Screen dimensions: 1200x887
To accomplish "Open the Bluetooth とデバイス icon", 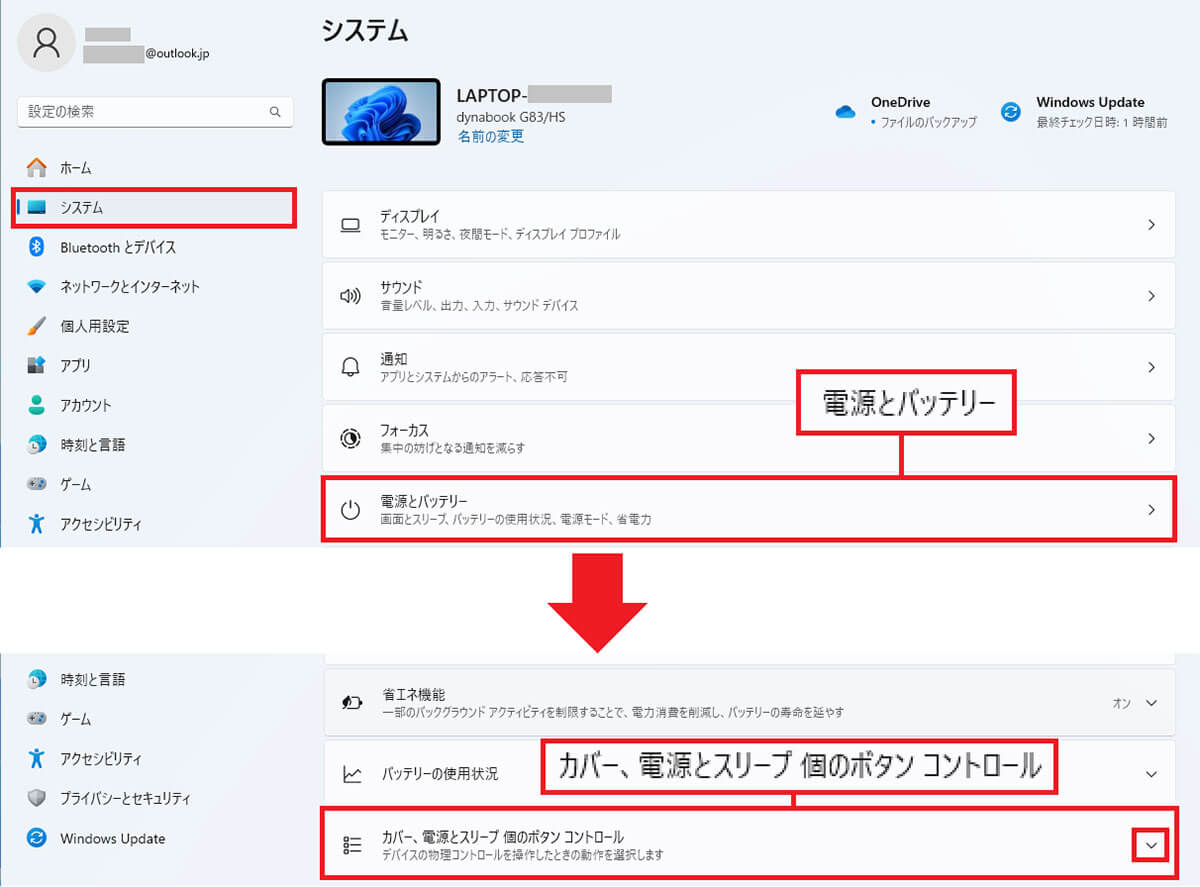I will point(37,247).
